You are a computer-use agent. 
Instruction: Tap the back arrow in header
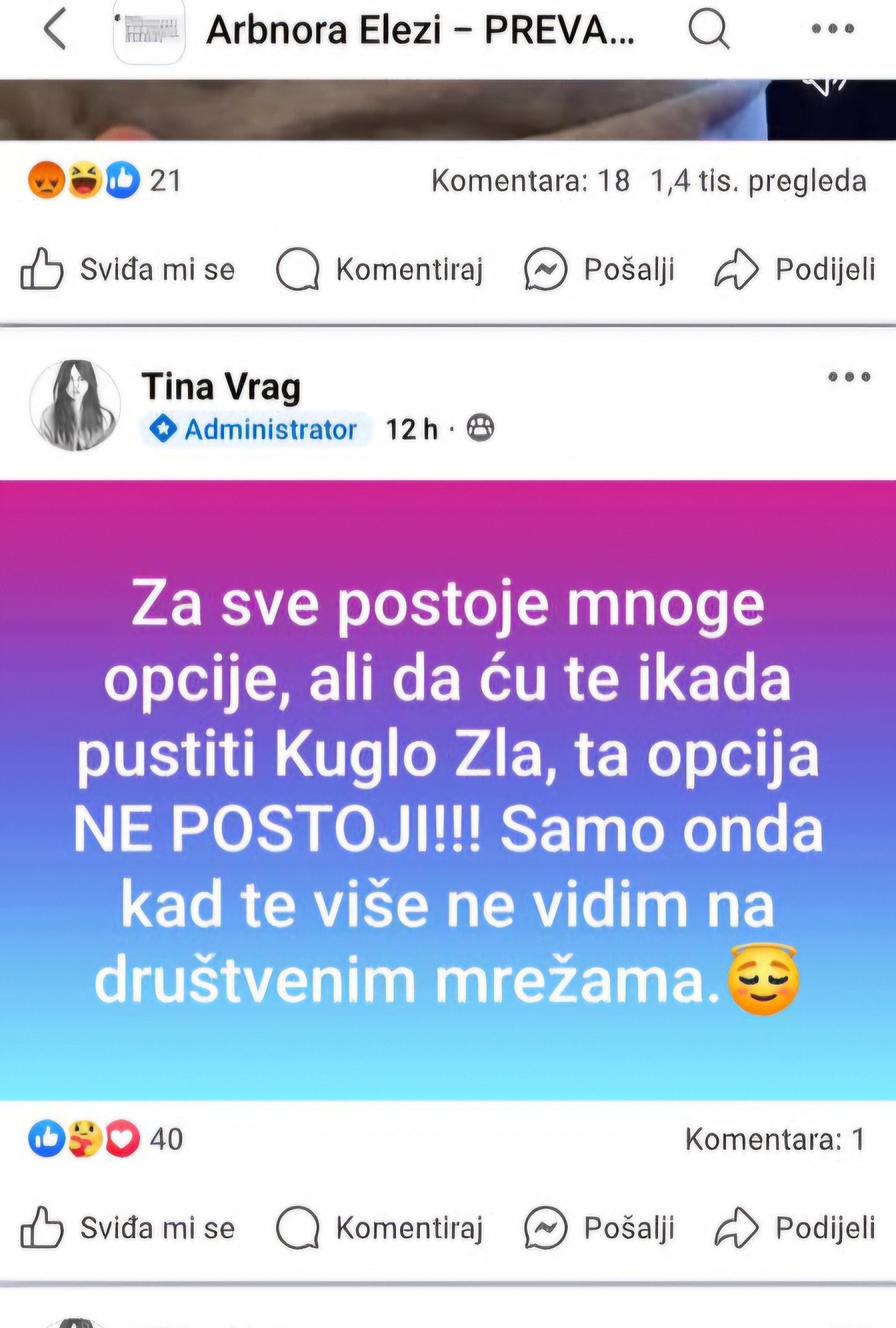click(x=54, y=30)
